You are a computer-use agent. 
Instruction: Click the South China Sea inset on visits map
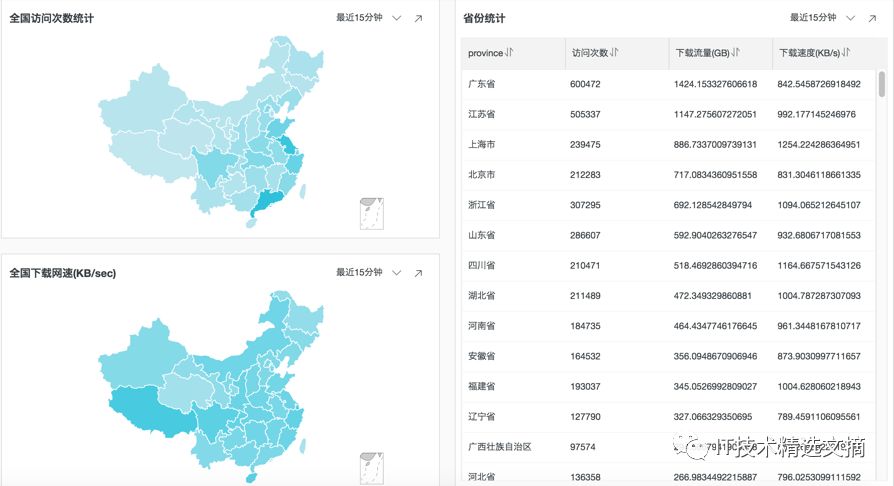[x=372, y=213]
